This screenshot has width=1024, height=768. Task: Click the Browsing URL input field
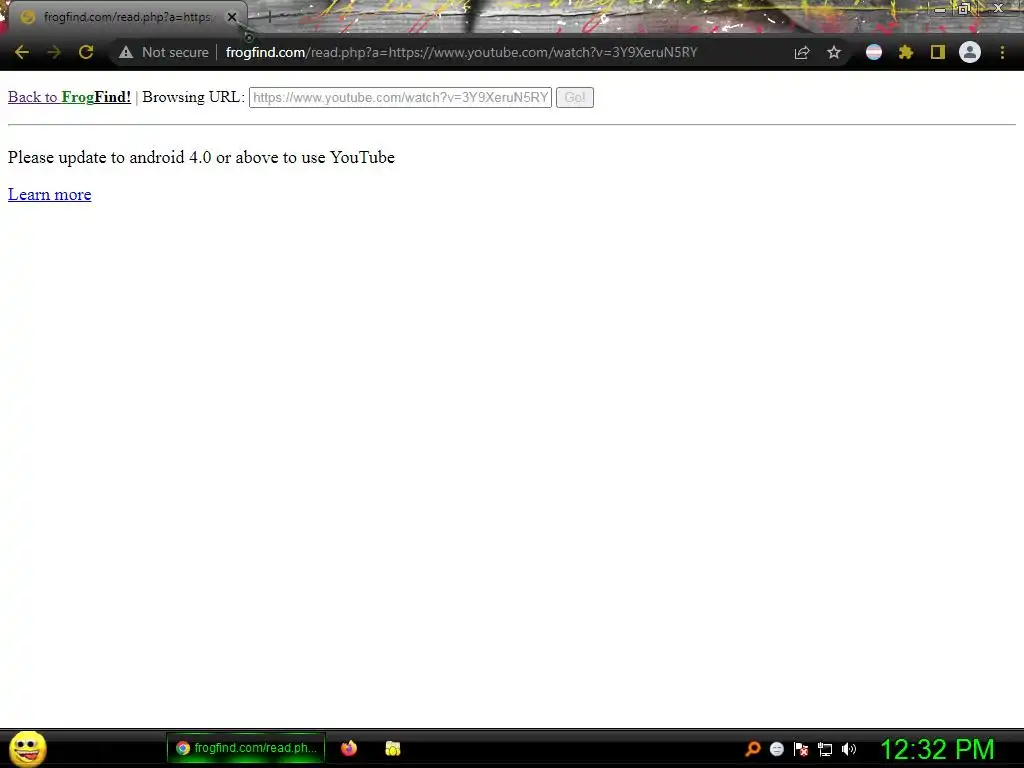tap(400, 97)
